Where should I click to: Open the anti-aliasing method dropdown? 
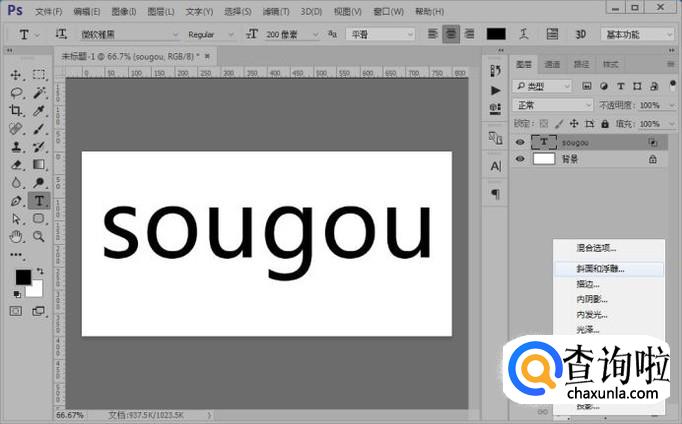click(x=381, y=34)
